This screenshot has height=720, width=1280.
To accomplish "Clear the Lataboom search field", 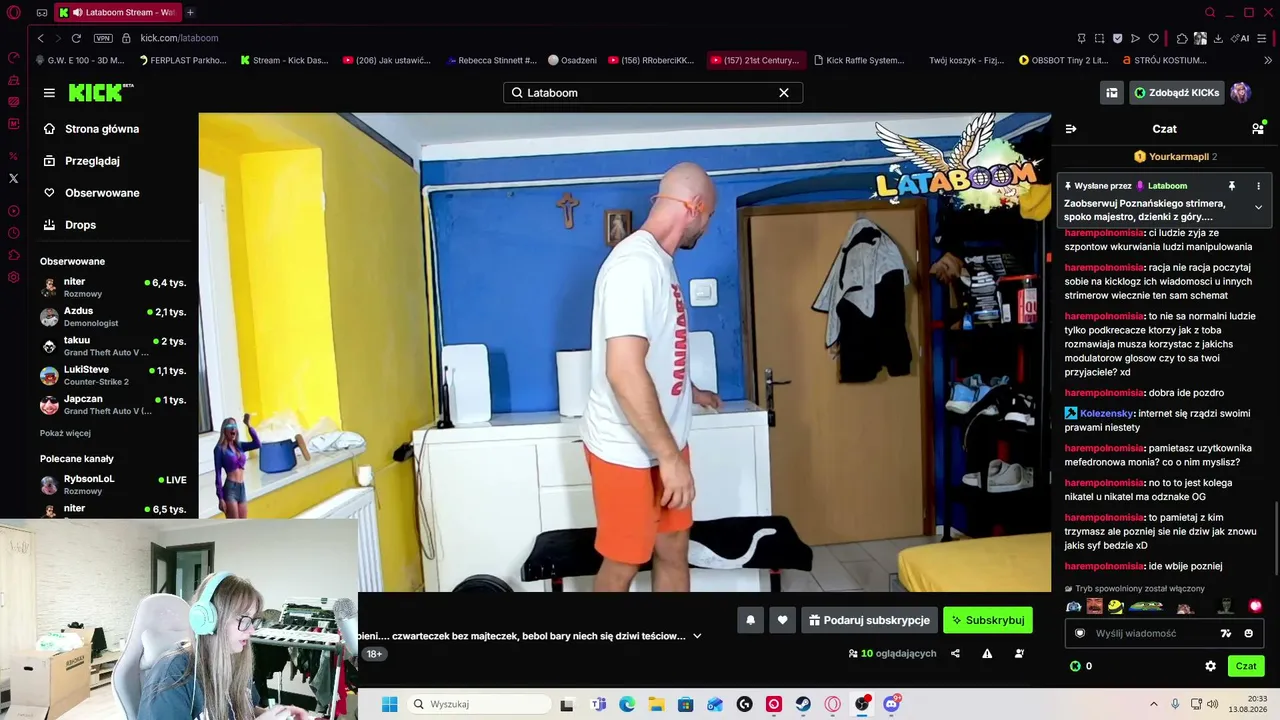I will click(x=784, y=93).
